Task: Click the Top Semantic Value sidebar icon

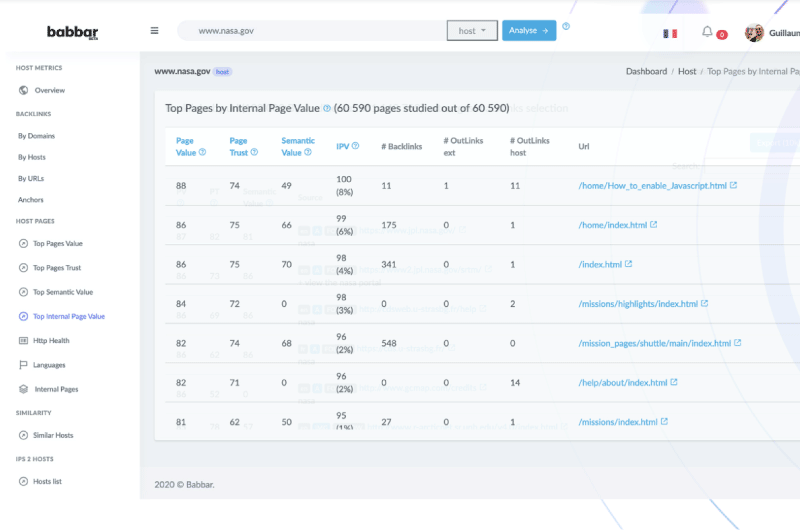Action: [23, 292]
